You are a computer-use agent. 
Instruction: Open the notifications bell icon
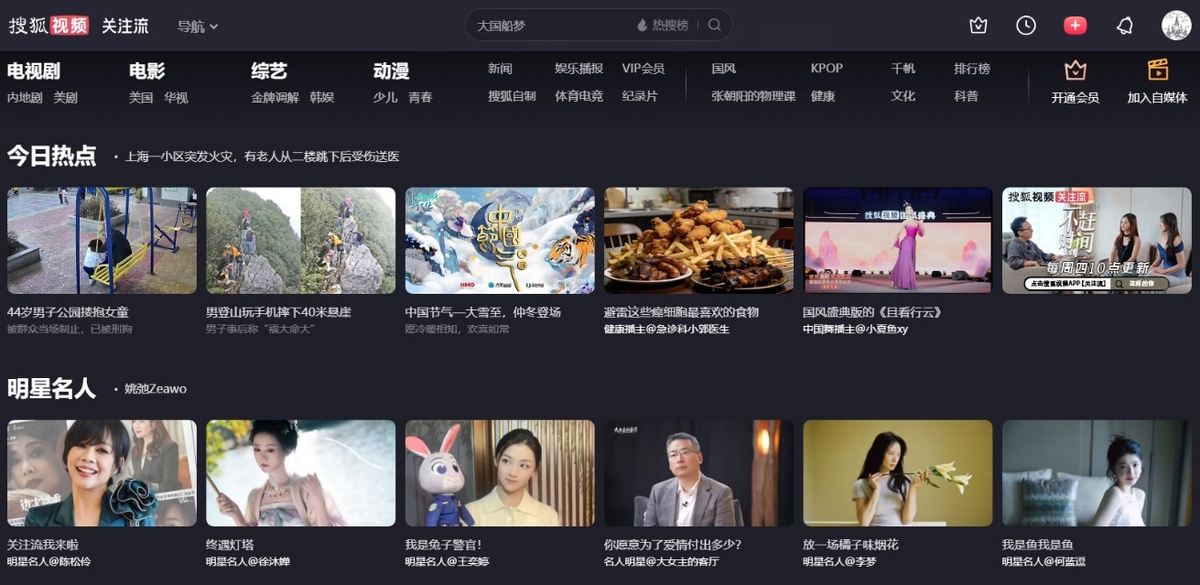[1125, 26]
